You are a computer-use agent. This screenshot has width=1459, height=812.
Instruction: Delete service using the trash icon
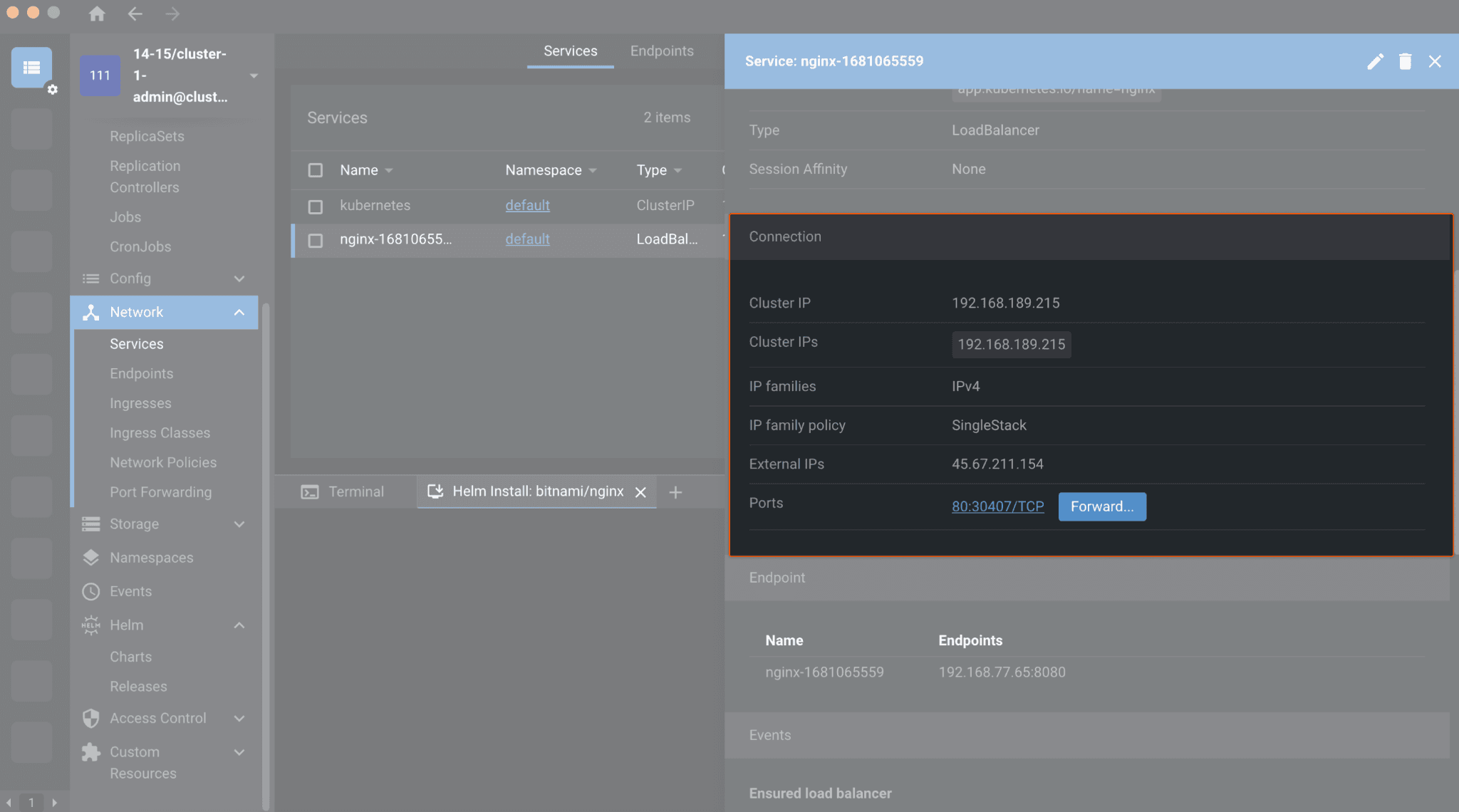(1405, 61)
